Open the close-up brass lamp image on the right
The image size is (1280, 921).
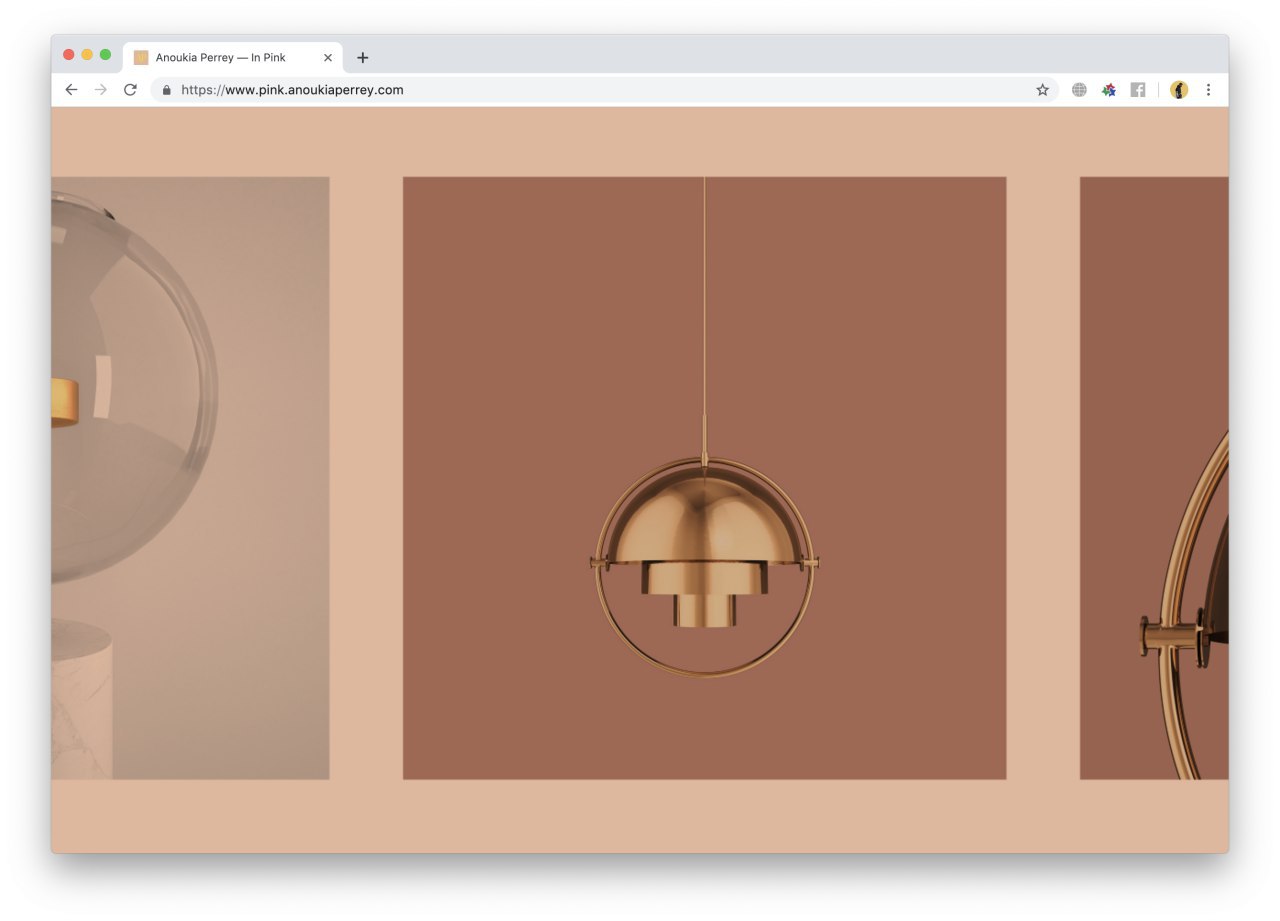pos(1154,478)
